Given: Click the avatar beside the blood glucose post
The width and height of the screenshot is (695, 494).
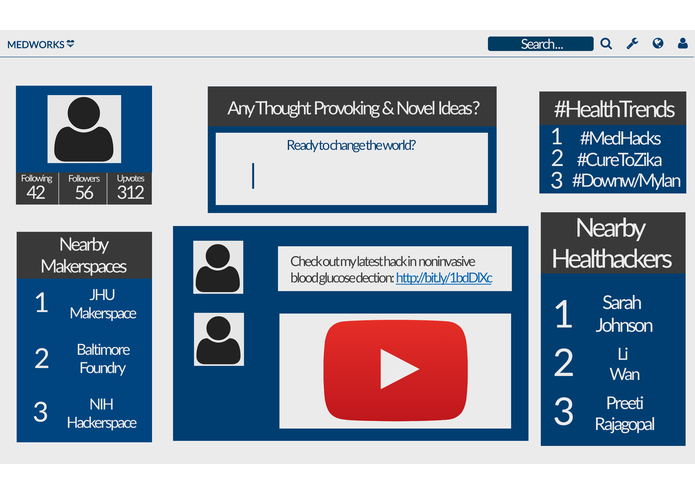Looking at the screenshot, I should point(218,267).
